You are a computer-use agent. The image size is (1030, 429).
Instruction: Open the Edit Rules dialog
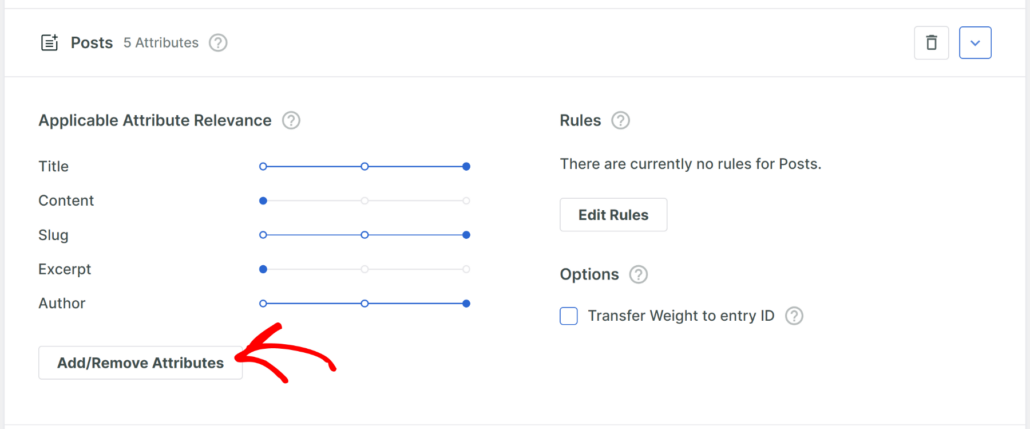[613, 215]
